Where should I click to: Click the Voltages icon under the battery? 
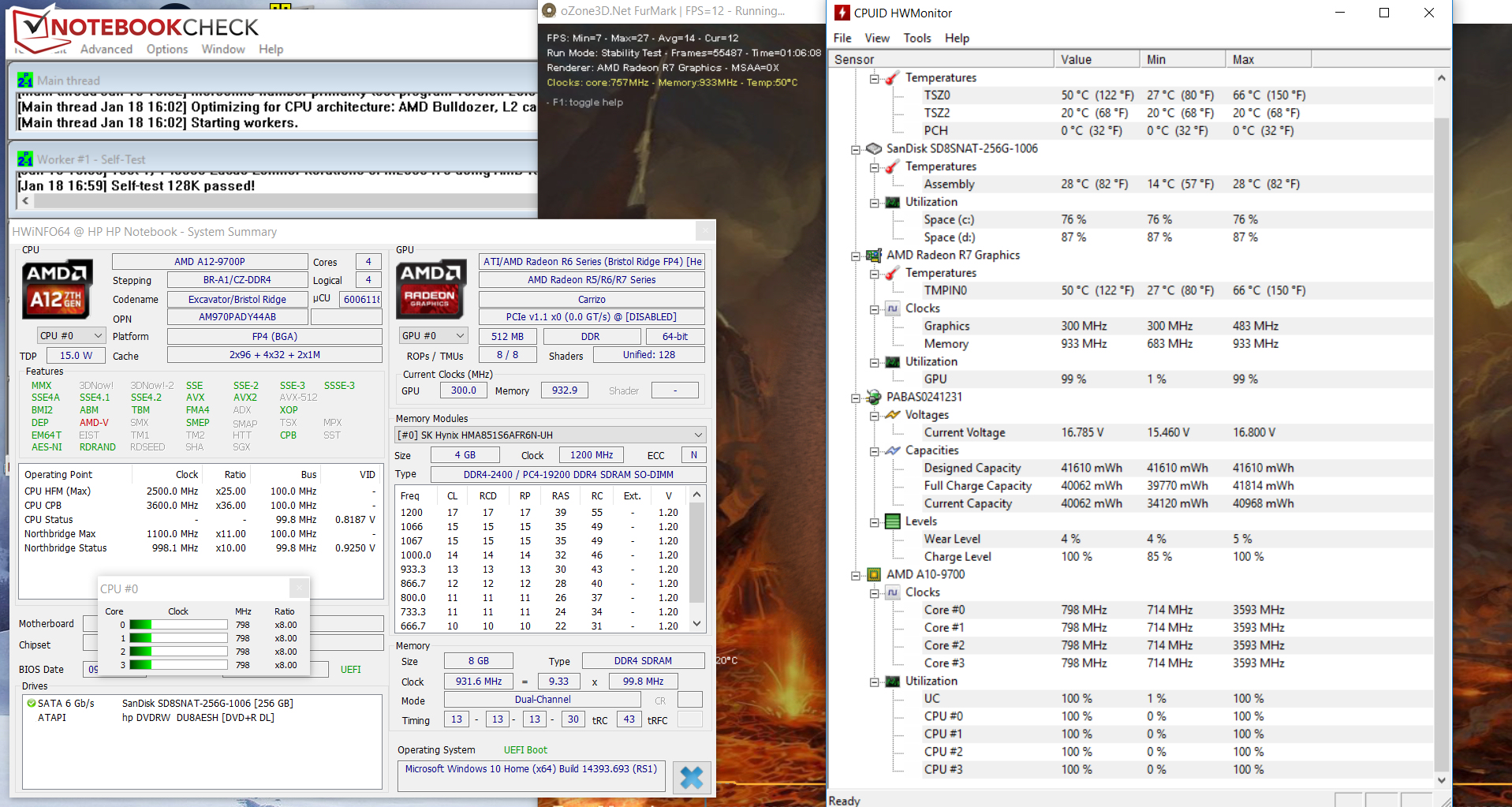(893, 415)
